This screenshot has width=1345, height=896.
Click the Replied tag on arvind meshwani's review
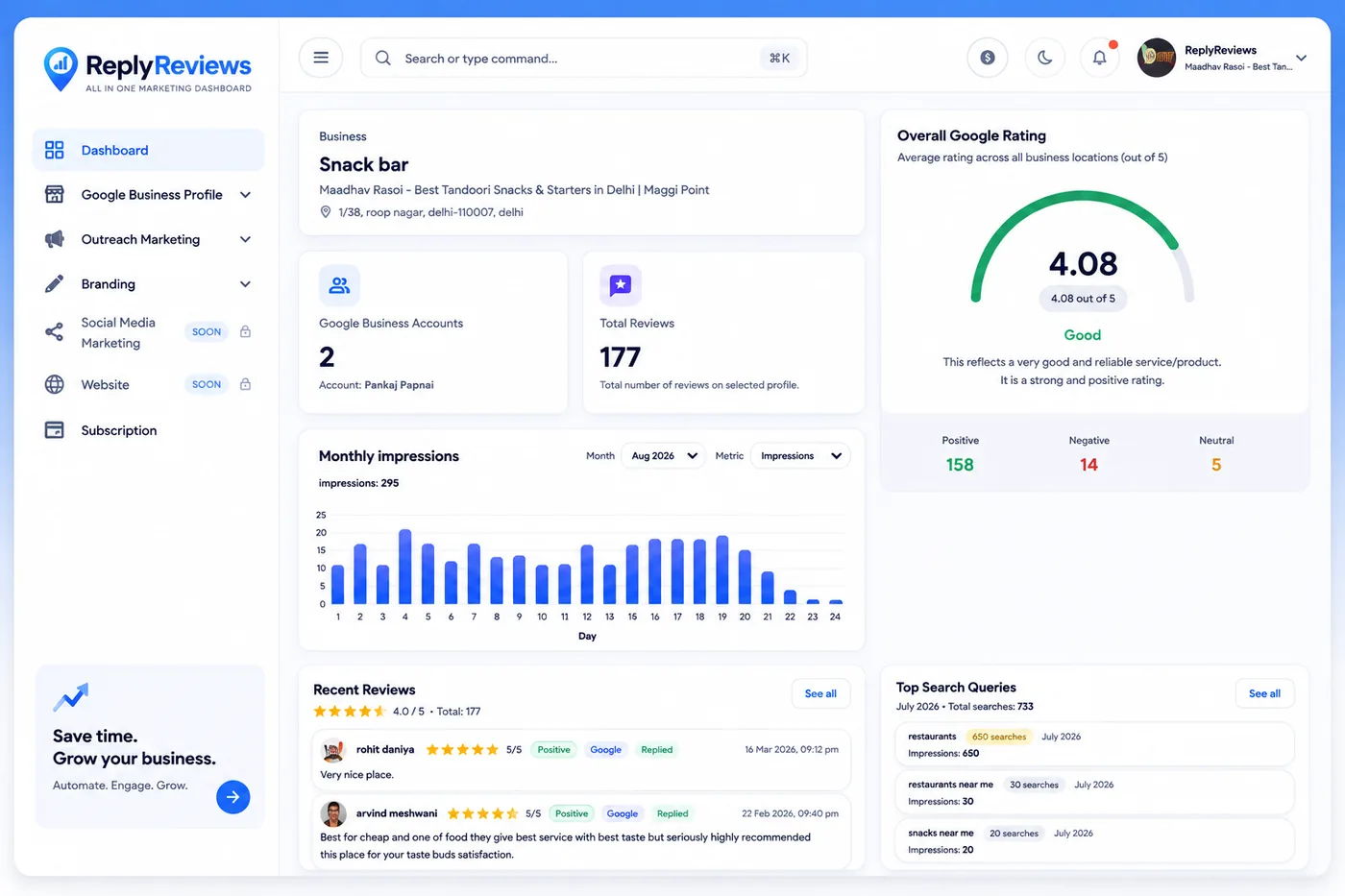672,813
